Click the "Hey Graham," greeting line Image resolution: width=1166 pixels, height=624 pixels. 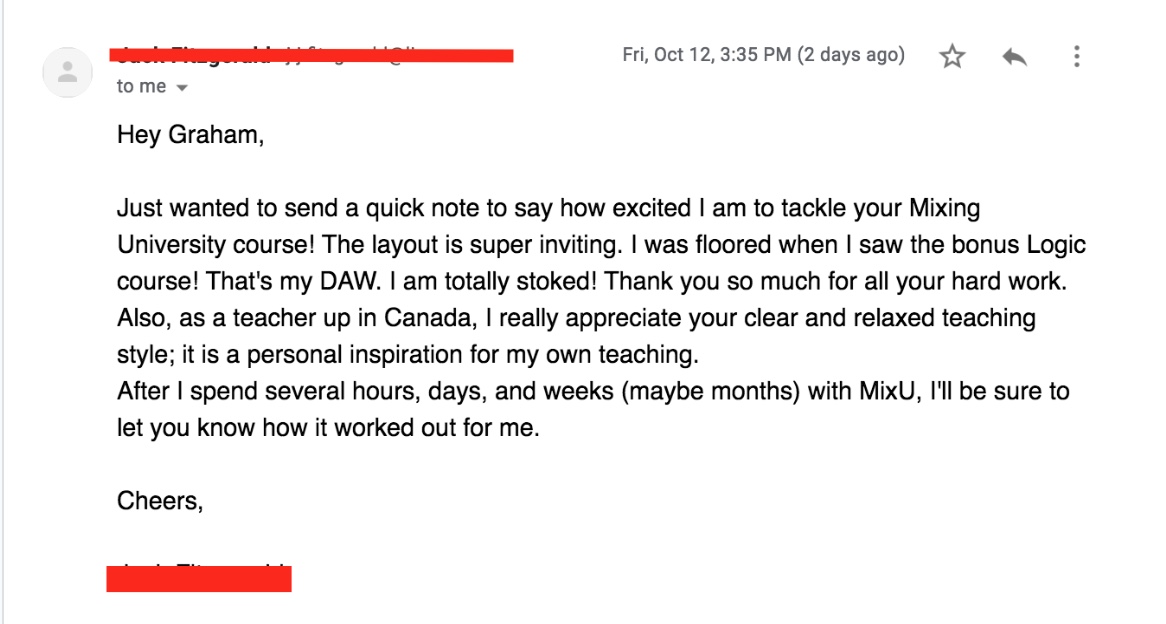tap(190, 135)
